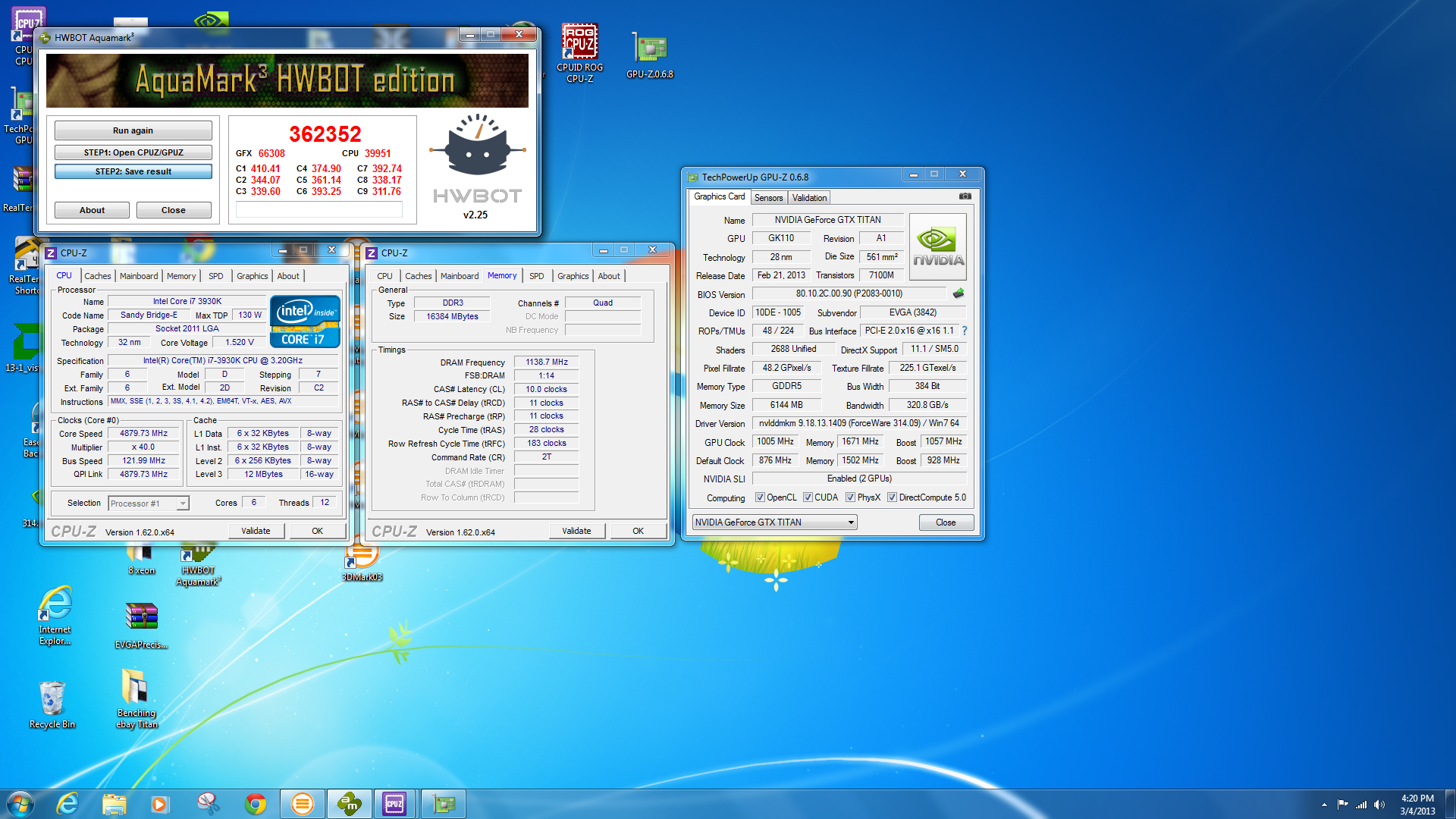This screenshot has width=1456, height=819.
Task: Click OK in left CPU-Z window
Action: (x=317, y=531)
